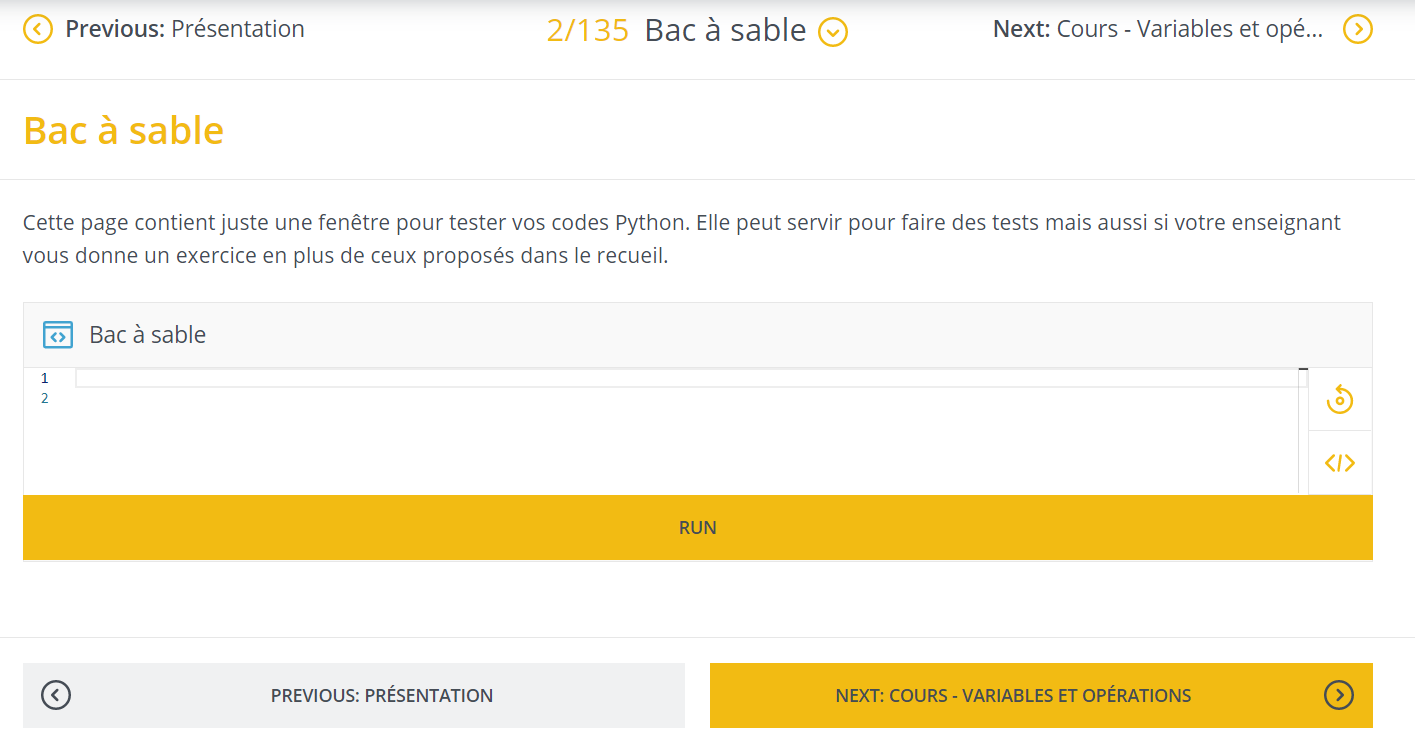Viewport: 1415px width, 741px height.
Task: Run the code with the RUN button
Action: 698,527
